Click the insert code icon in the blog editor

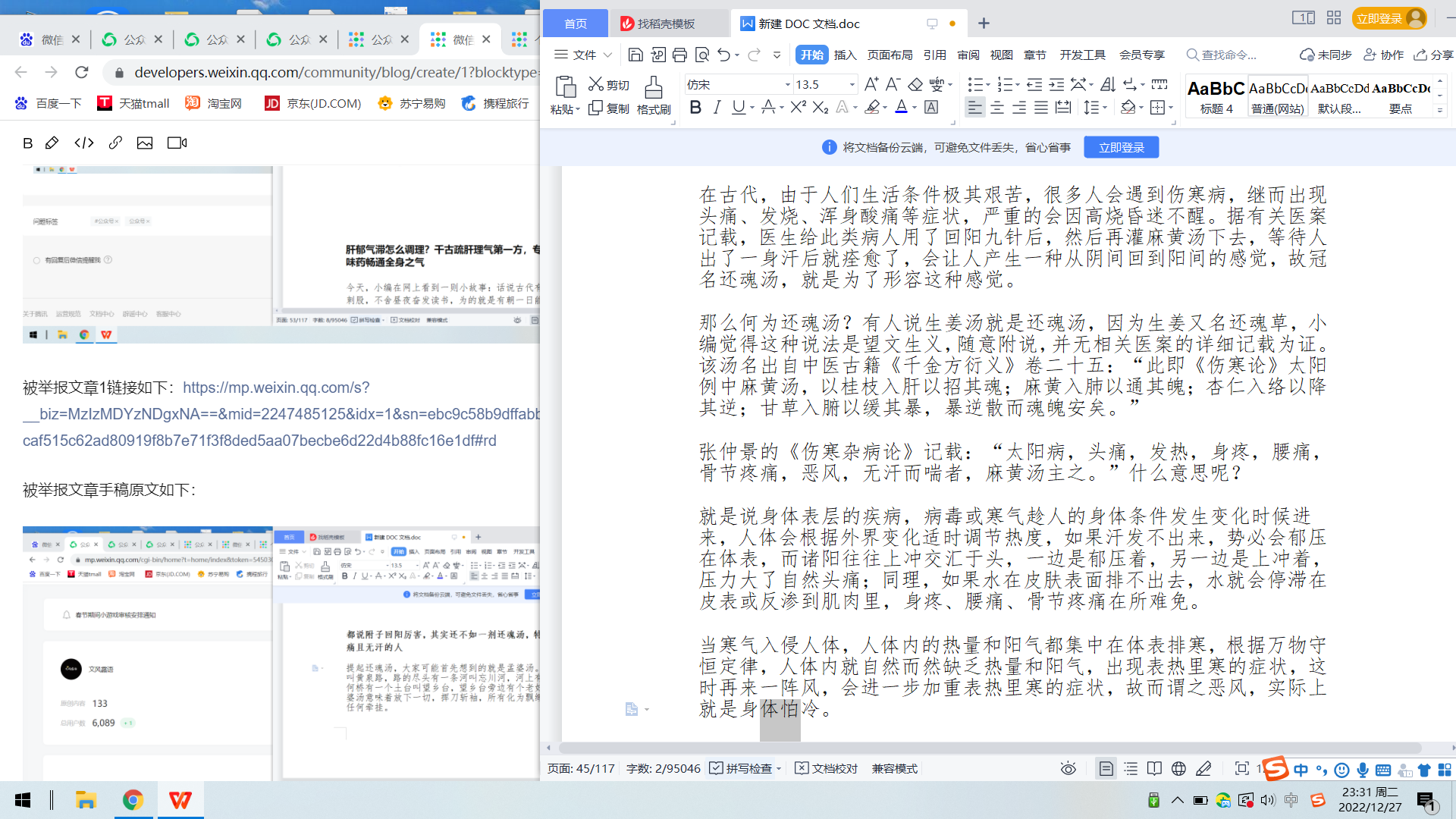pos(84,143)
